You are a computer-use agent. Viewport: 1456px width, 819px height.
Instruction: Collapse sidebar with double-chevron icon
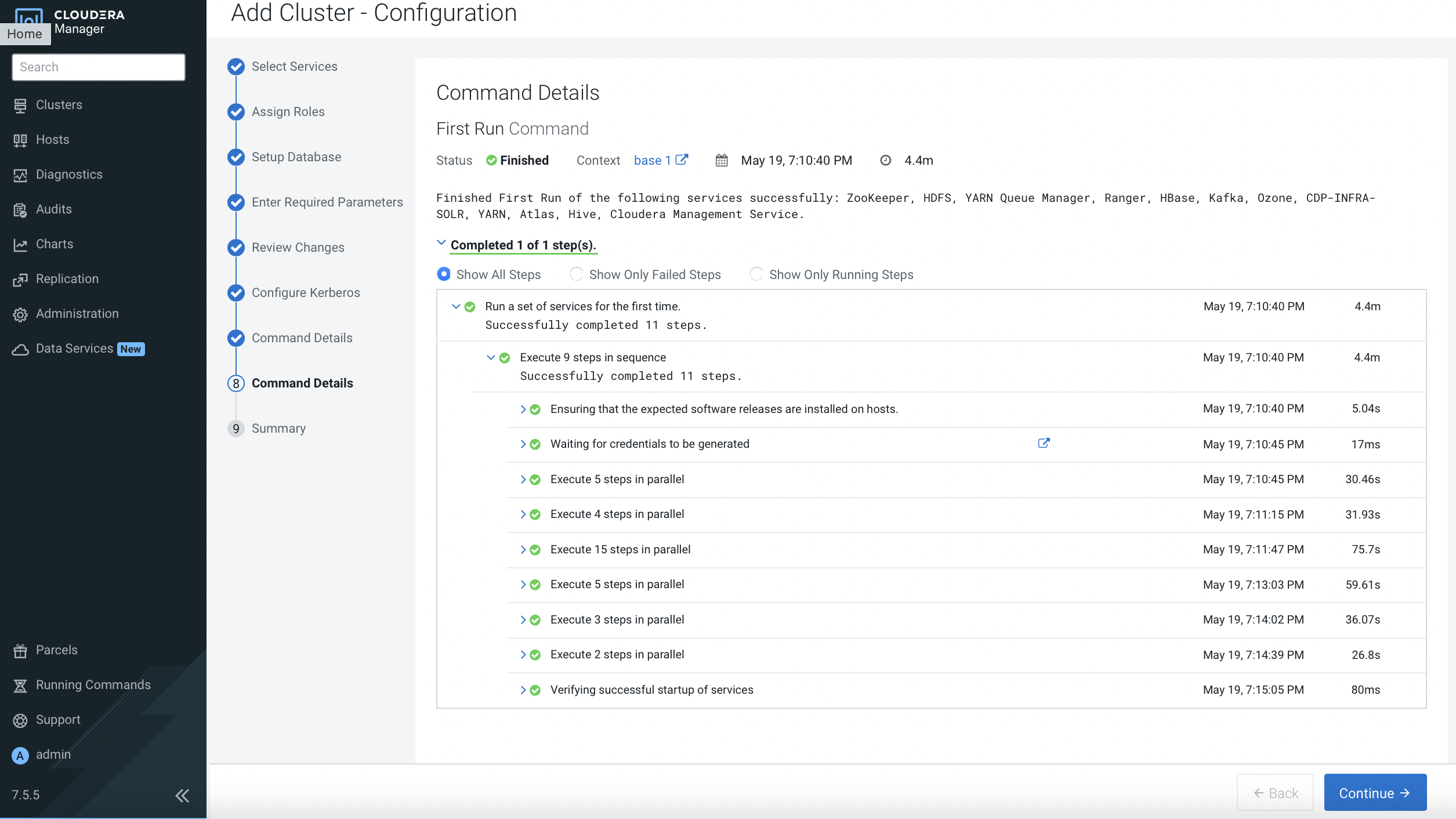pyautogui.click(x=182, y=795)
